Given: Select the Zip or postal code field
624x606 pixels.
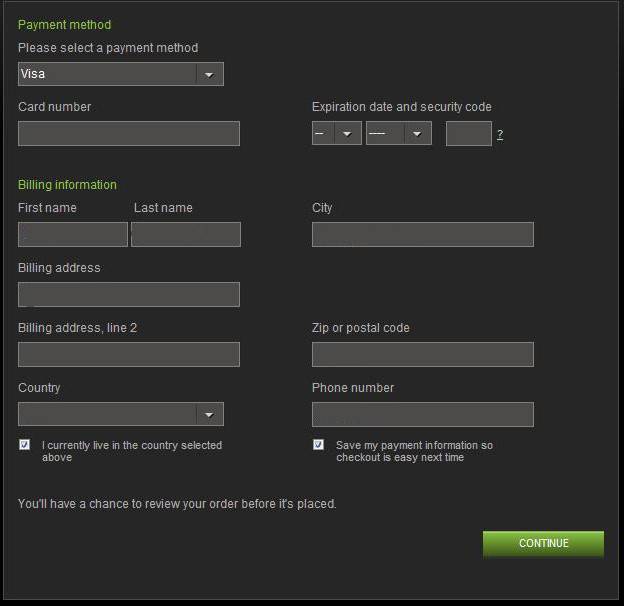Looking at the screenshot, I should (x=423, y=354).
